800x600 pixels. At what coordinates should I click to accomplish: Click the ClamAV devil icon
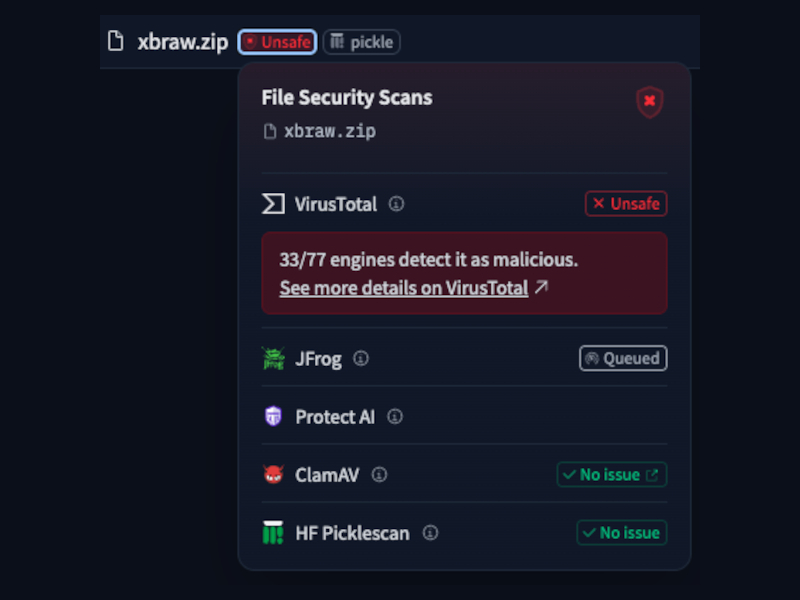click(x=271, y=475)
